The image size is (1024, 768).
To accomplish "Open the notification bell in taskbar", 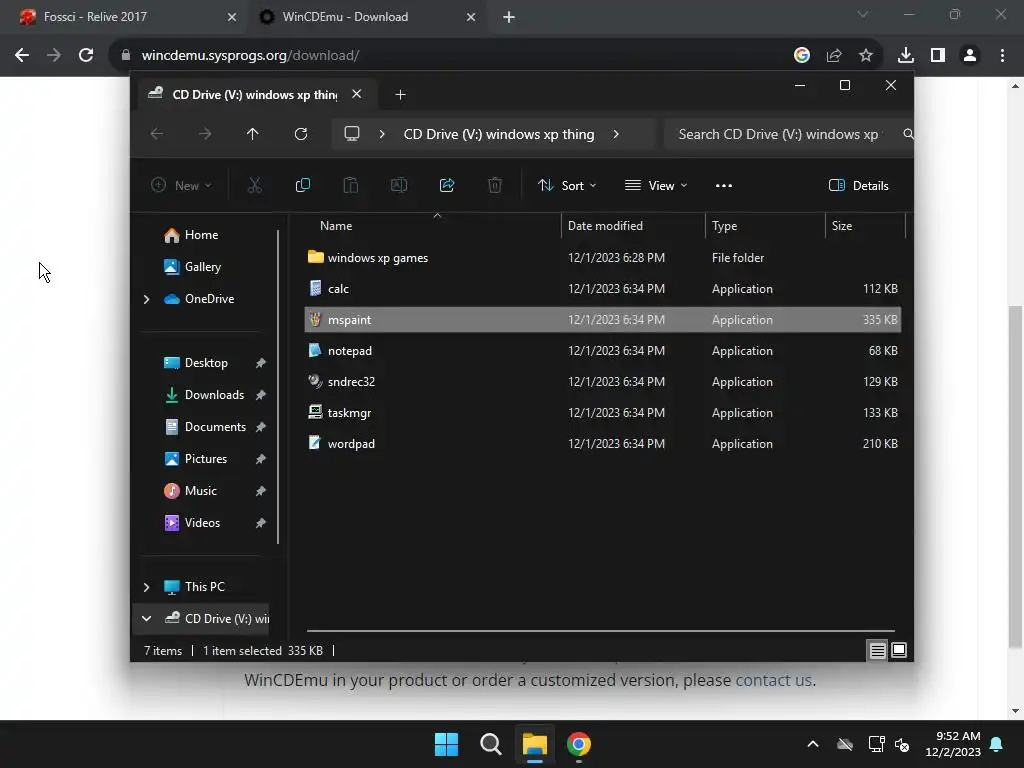I will click(x=997, y=744).
